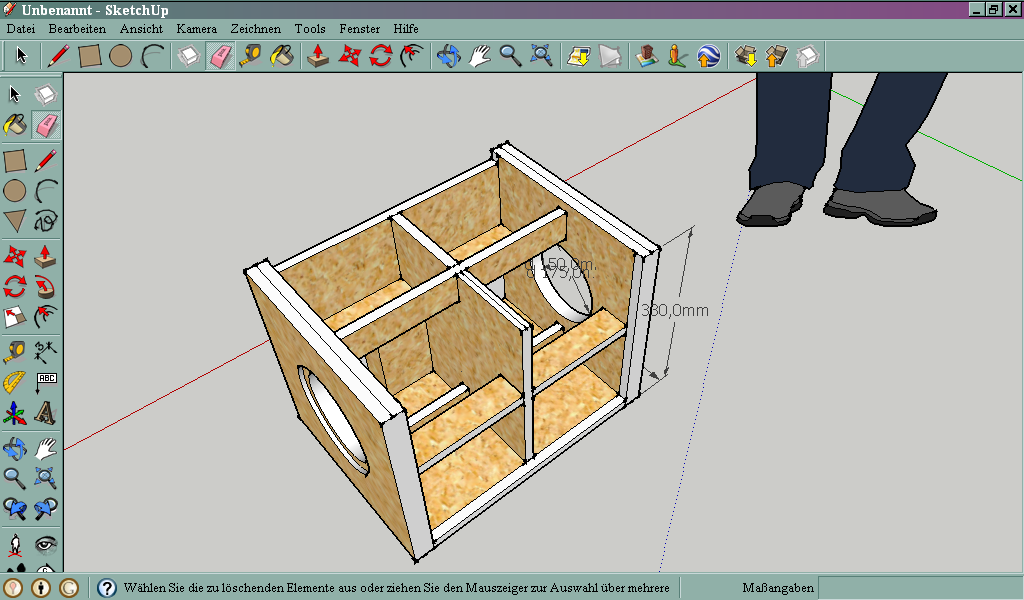1024x600 pixels.
Task: Toggle the pink Eraser tool in top toolbar
Action: point(220,56)
